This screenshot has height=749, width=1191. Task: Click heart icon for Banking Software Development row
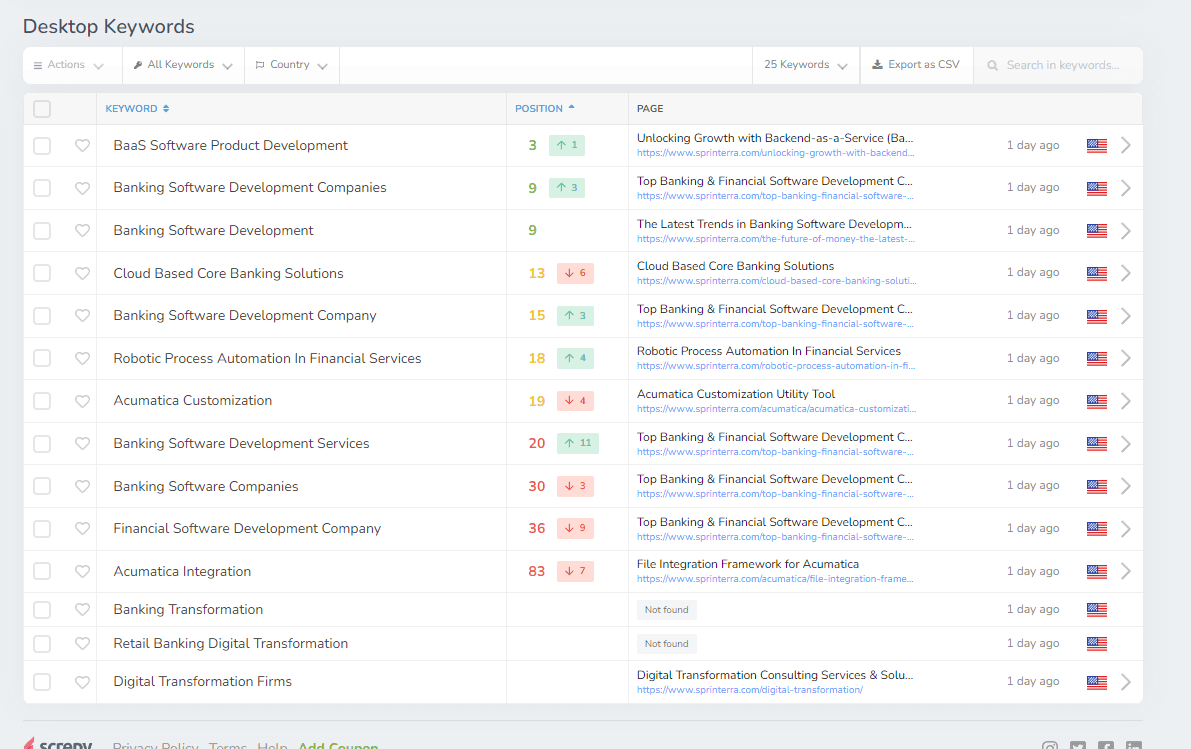82,230
